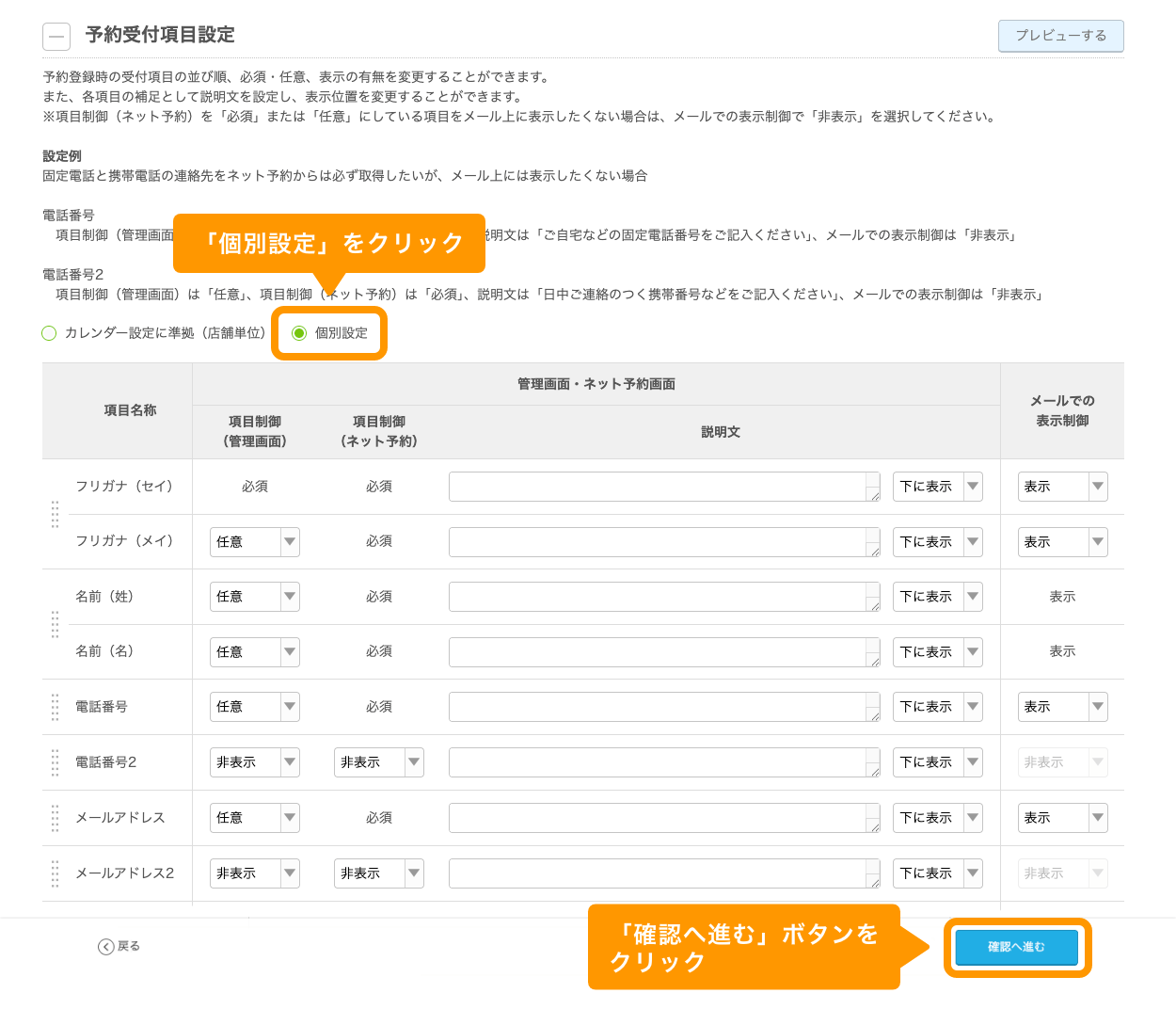
Task: Open 下に表示 position dropdown for フリガナ（メイ）
Action: [938, 542]
